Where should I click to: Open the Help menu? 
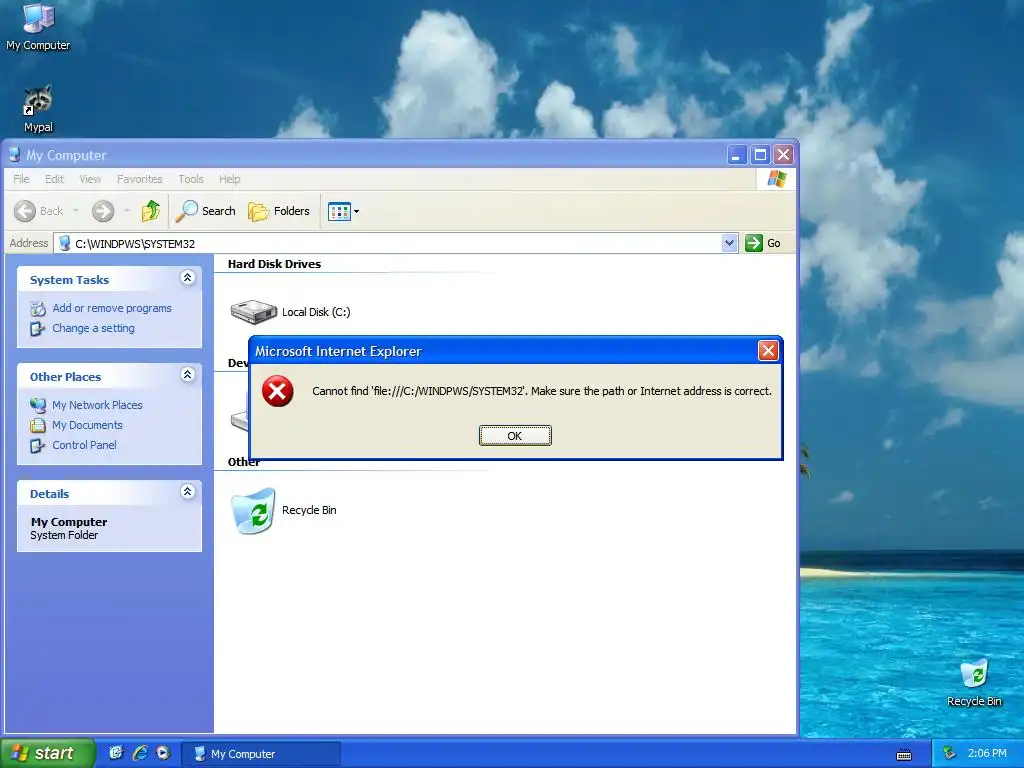coord(229,179)
